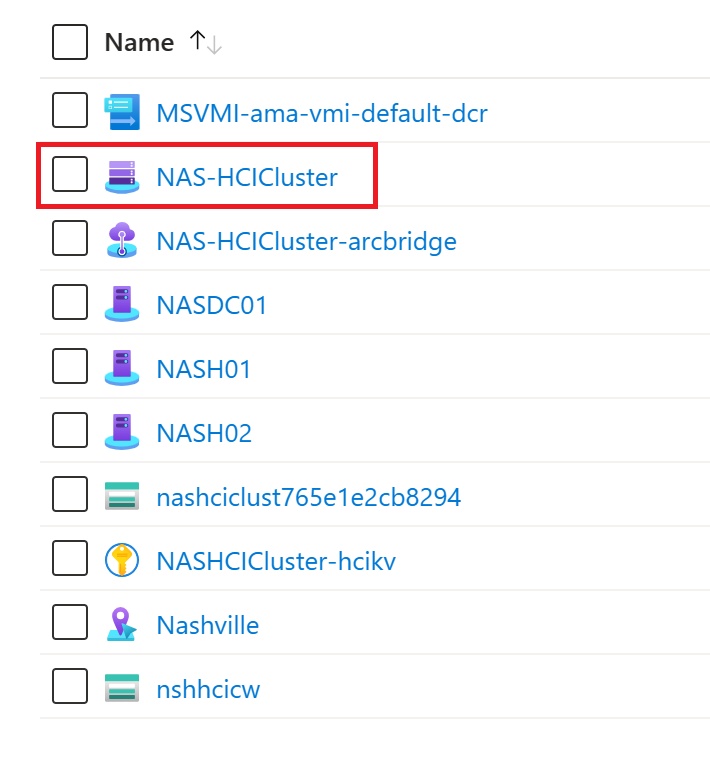710x757 pixels.
Task: Tick the checkbox for Nashville resource
Action: tap(70, 622)
